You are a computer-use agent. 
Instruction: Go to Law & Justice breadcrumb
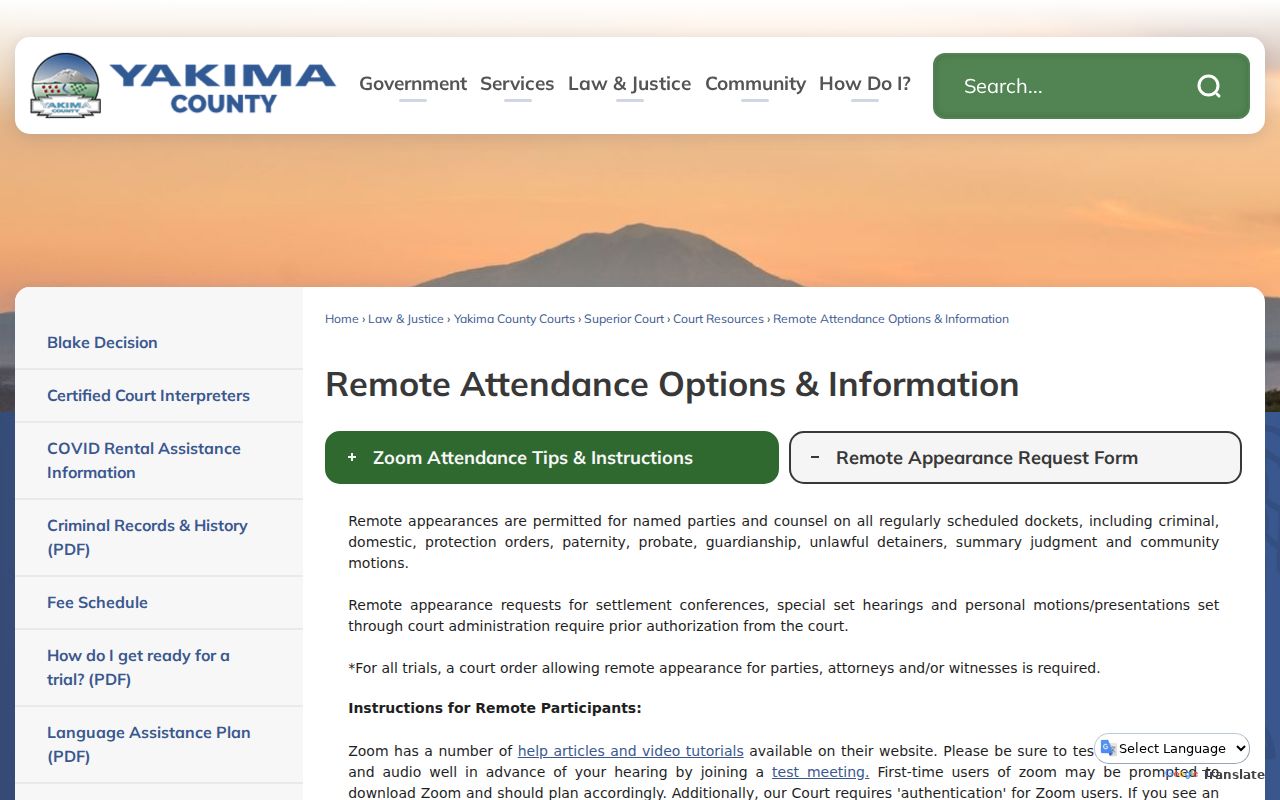[405, 319]
